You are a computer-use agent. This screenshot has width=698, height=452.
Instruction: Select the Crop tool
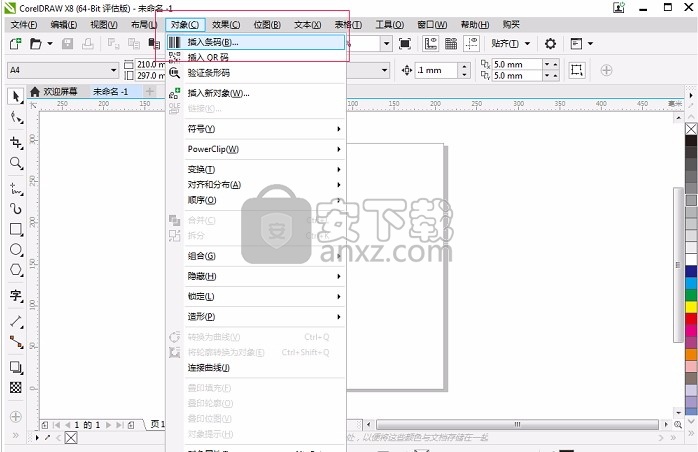[x=16, y=142]
